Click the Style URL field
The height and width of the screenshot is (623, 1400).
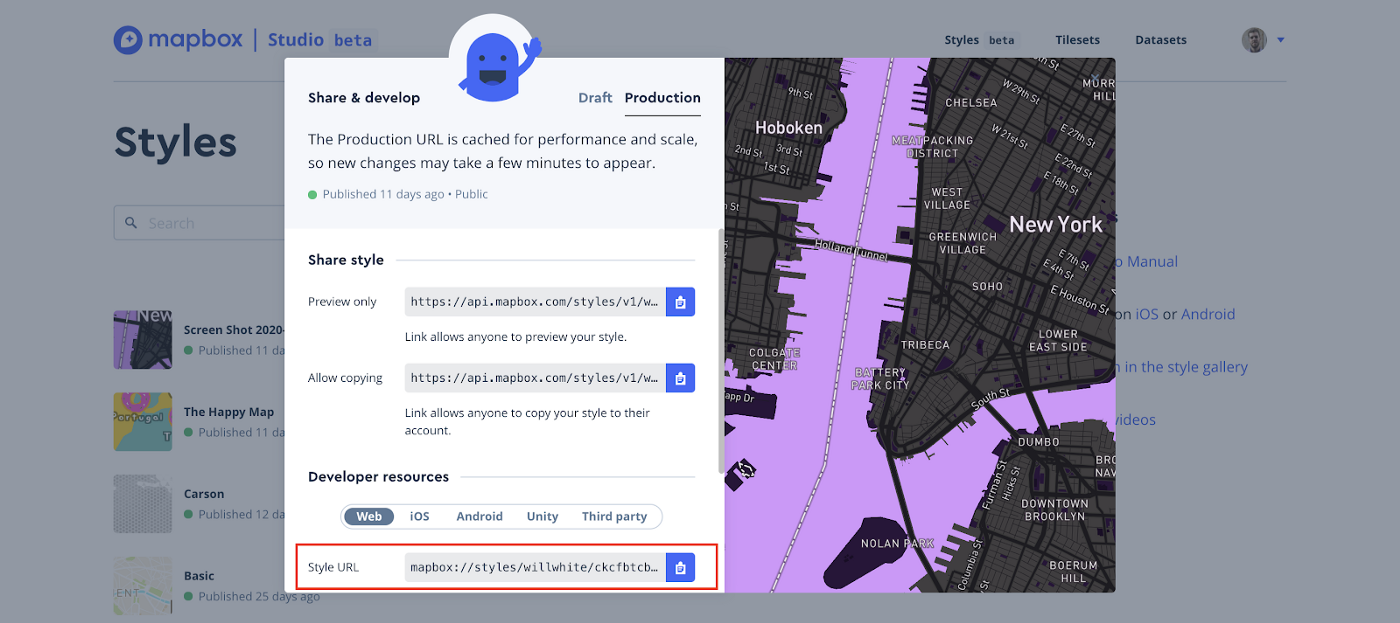[x=535, y=568]
